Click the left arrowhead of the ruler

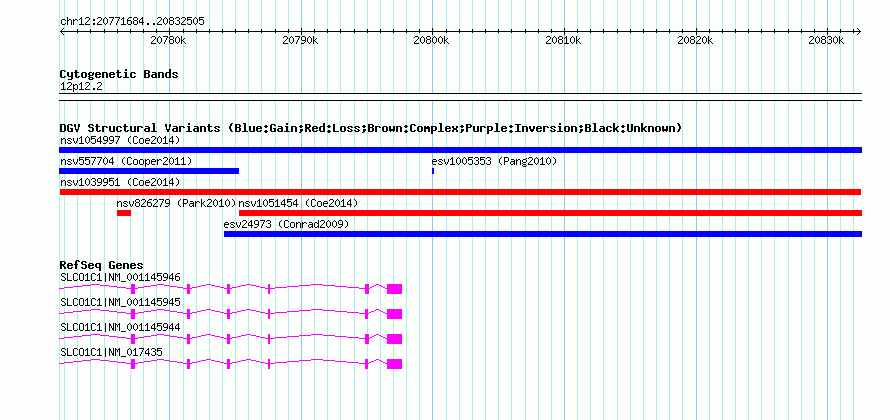62,32
